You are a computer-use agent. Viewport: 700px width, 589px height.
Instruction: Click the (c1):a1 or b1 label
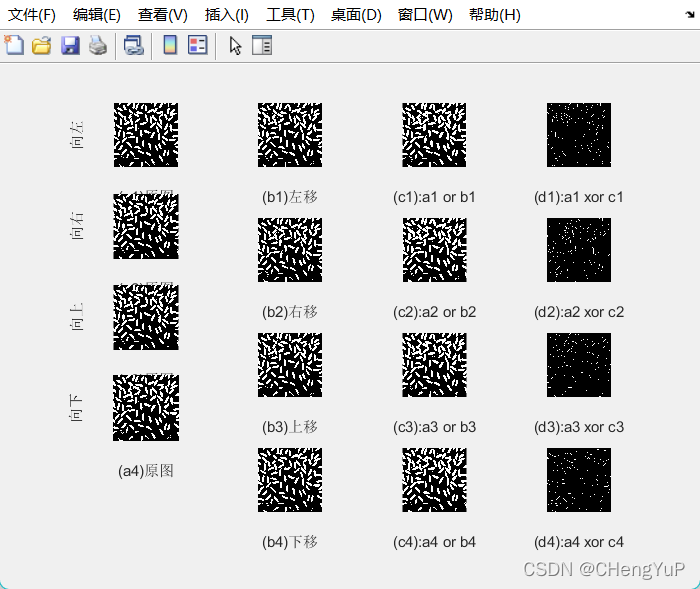point(434,197)
